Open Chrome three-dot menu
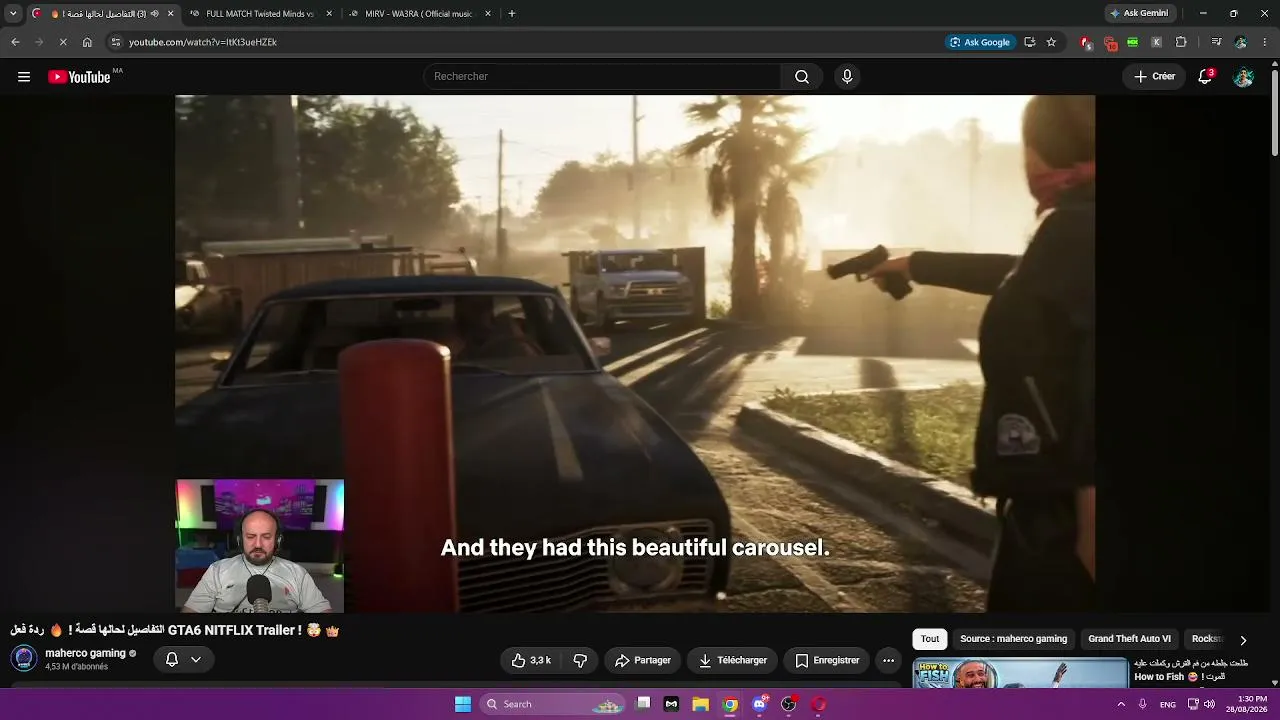 (1265, 42)
